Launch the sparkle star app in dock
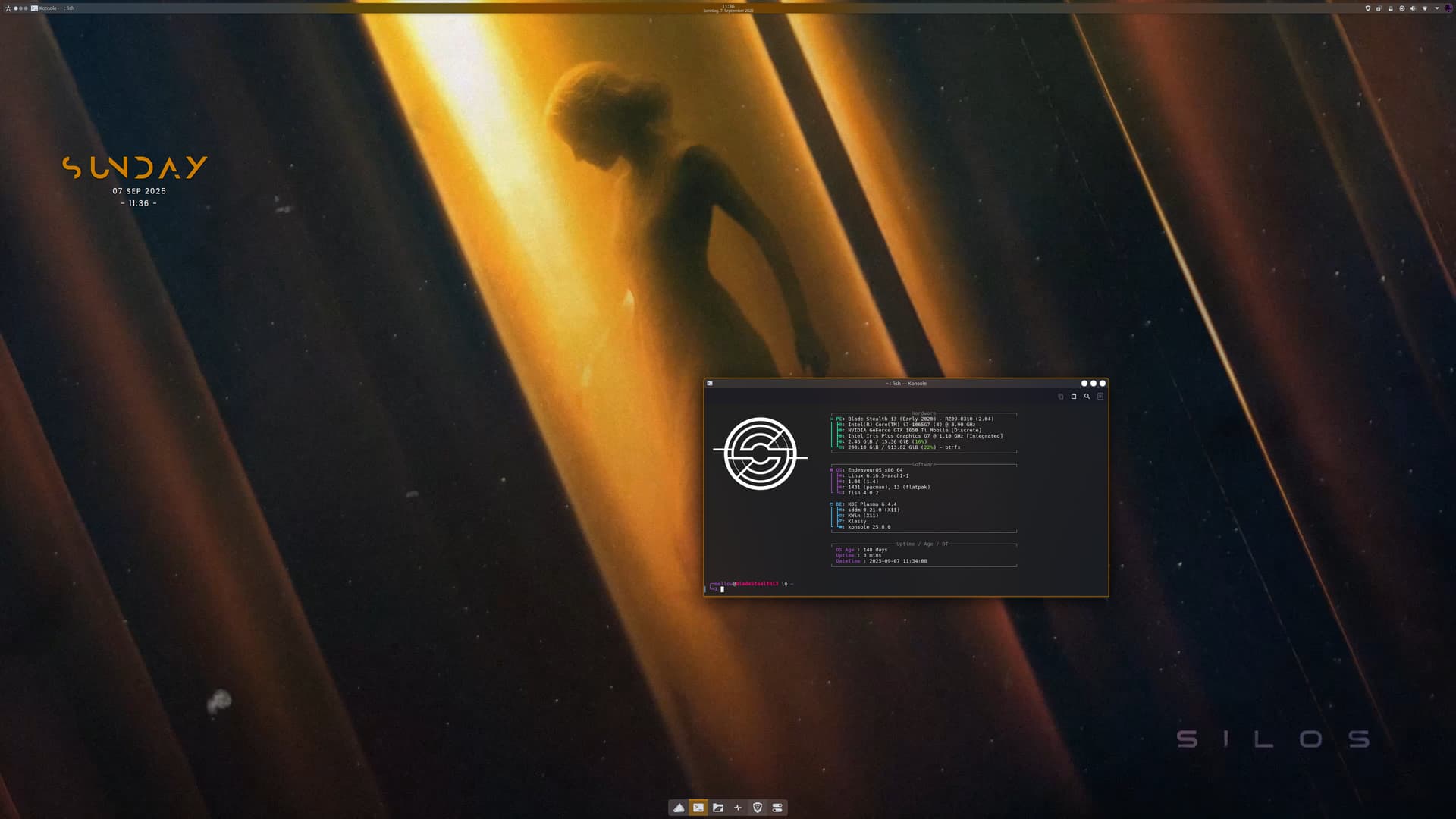This screenshot has width=1456, height=819. (x=738, y=808)
